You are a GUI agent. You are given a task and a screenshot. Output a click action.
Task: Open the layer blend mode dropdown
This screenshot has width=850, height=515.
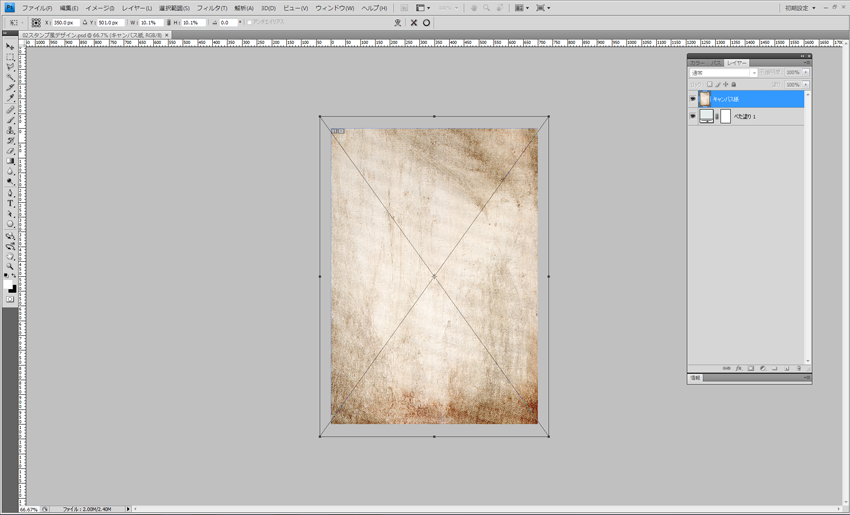click(723, 73)
